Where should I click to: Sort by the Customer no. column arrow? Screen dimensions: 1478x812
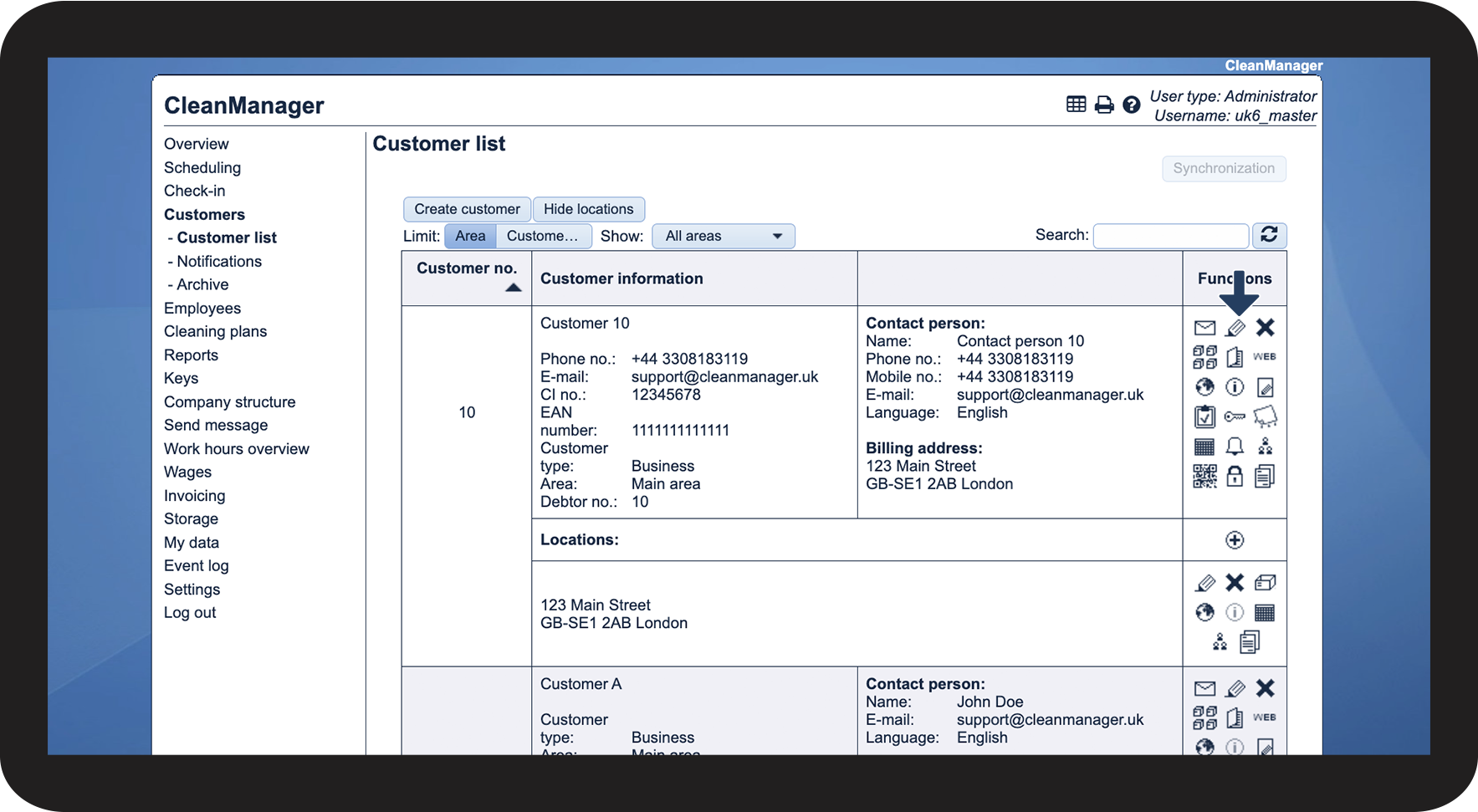(x=513, y=288)
